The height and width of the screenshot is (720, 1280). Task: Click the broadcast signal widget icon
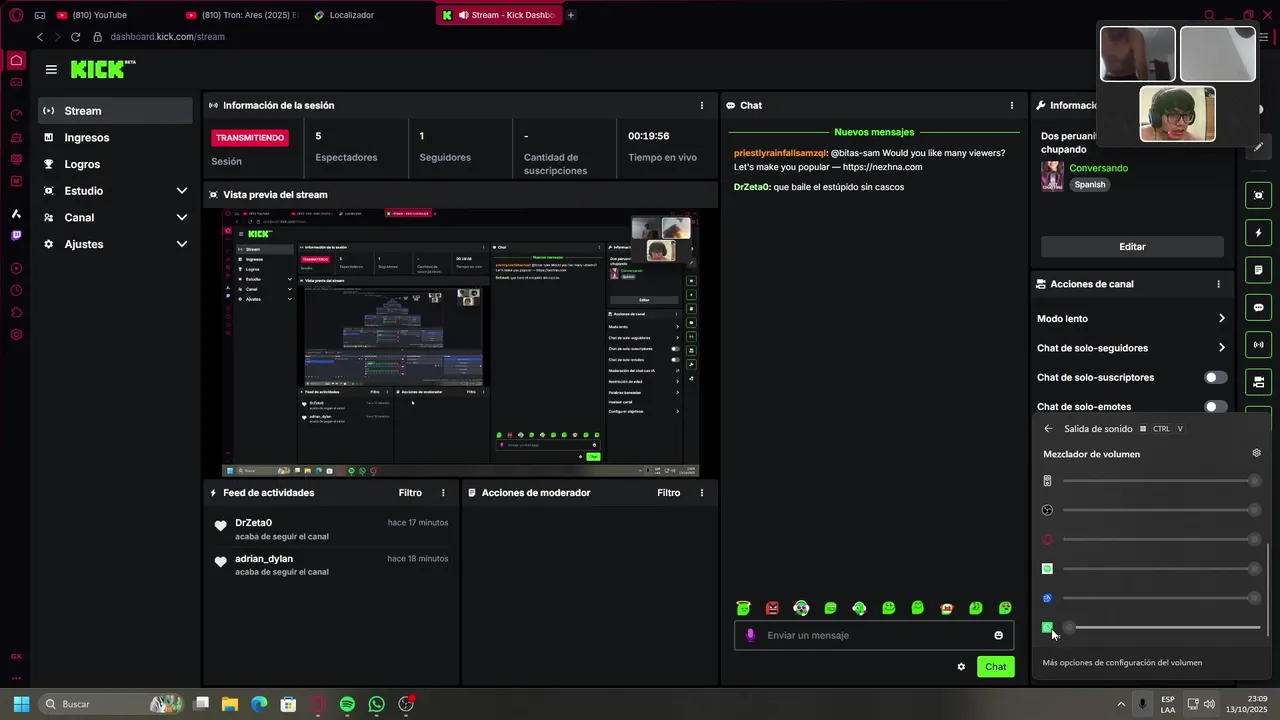point(1259,345)
